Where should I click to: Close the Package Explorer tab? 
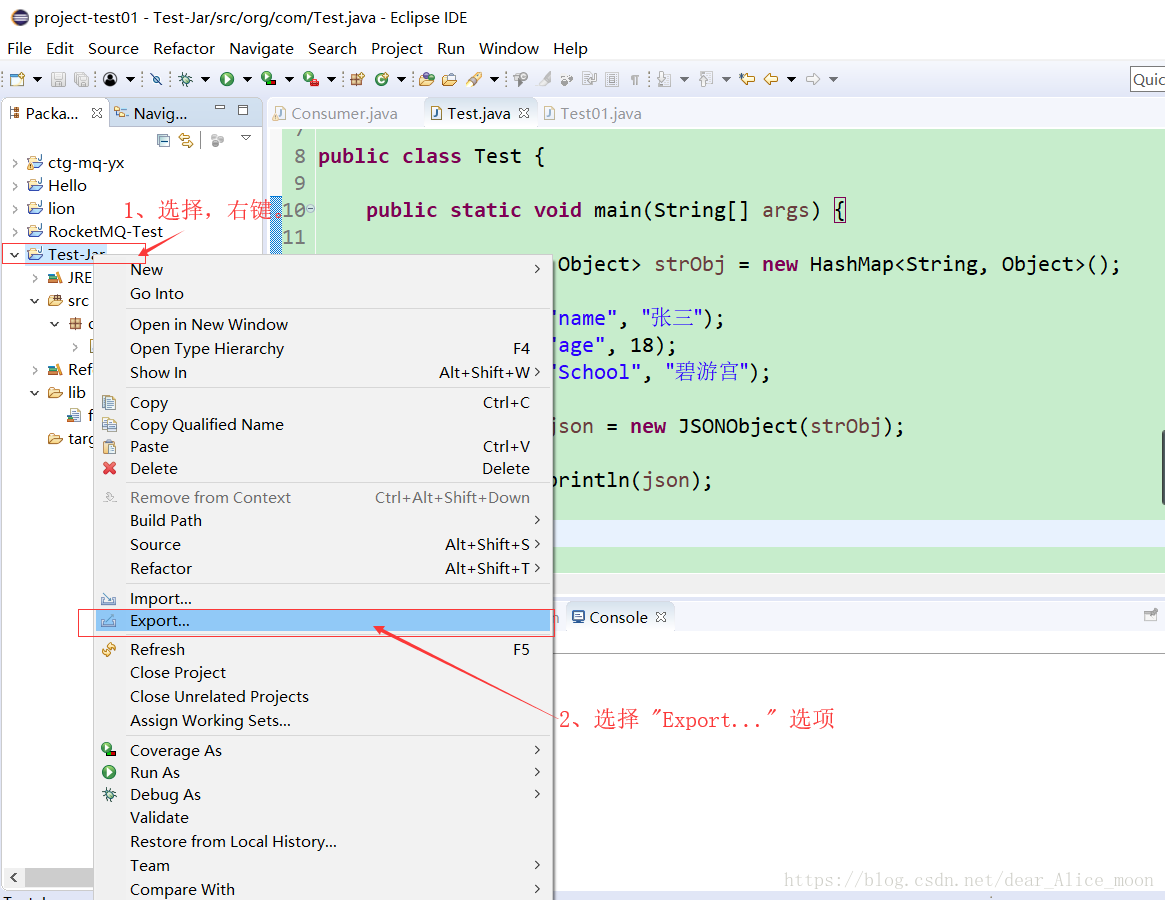pos(97,113)
